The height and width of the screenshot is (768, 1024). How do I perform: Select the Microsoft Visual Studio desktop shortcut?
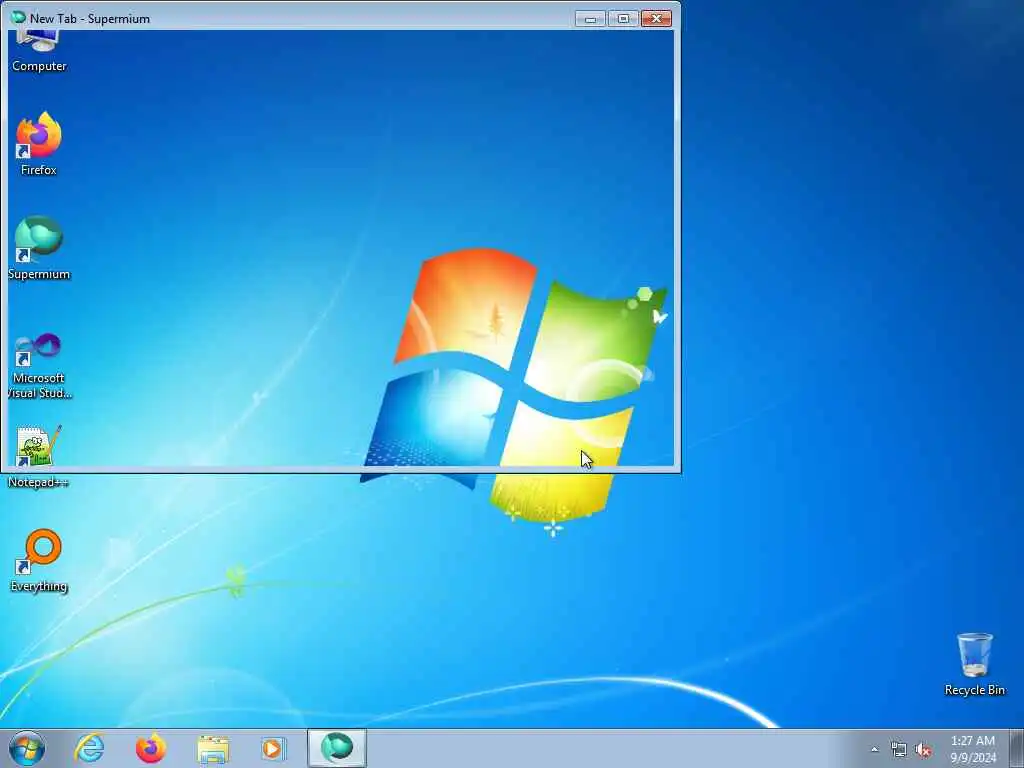pos(39,366)
